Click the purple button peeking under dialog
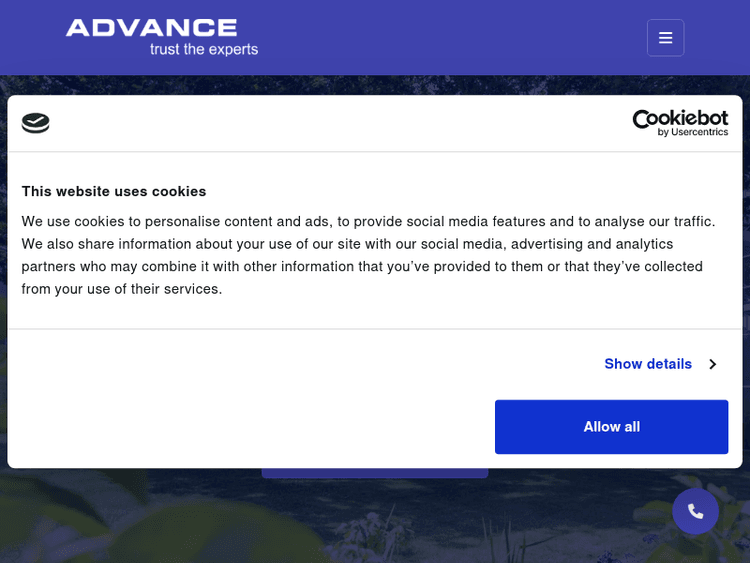This screenshot has width=750, height=563. click(x=375, y=473)
